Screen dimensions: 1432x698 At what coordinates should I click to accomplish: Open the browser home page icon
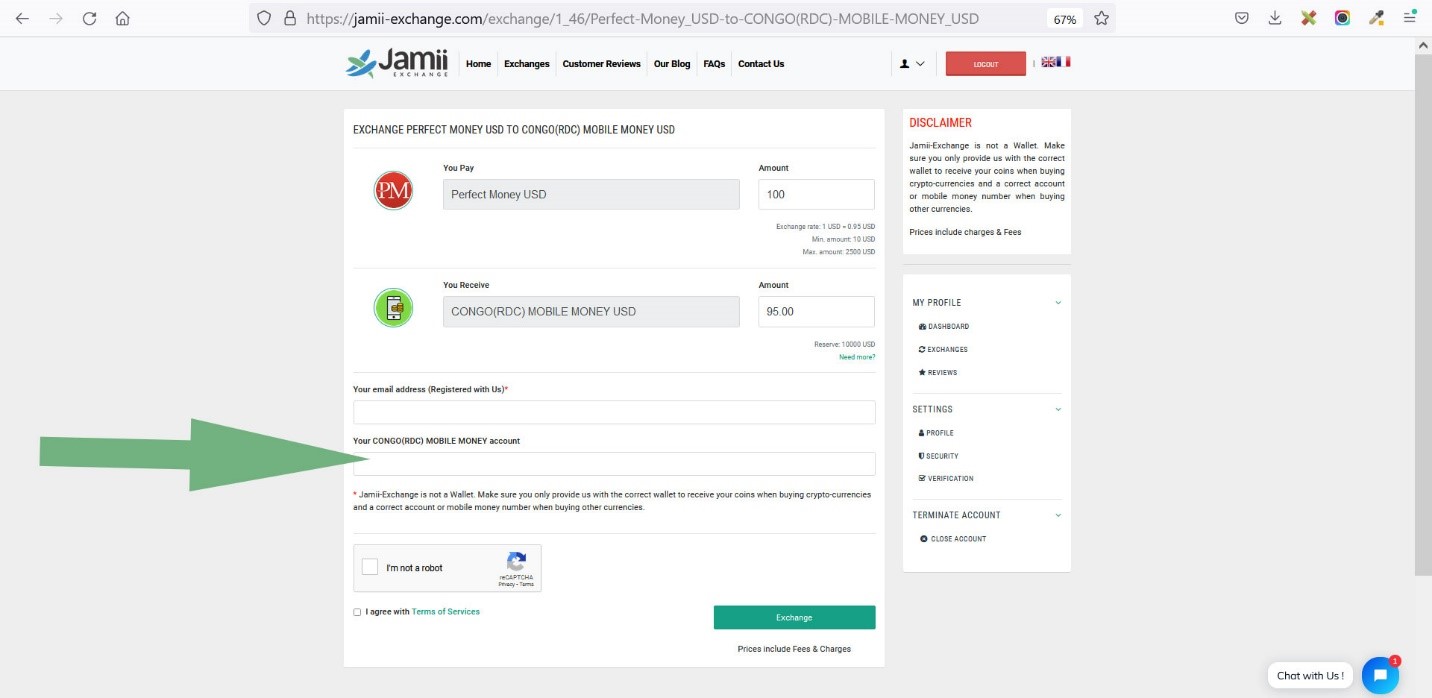tap(122, 18)
